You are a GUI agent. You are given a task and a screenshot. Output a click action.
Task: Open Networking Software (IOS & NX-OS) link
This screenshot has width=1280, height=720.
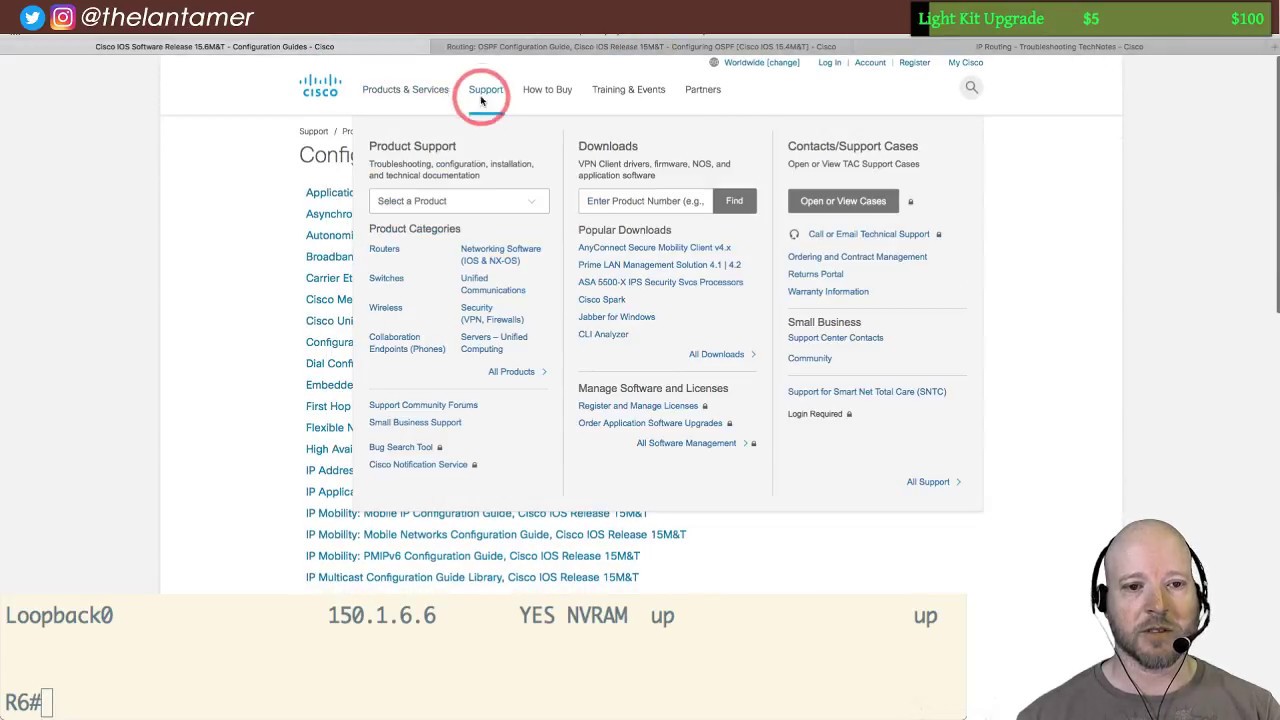coord(500,255)
